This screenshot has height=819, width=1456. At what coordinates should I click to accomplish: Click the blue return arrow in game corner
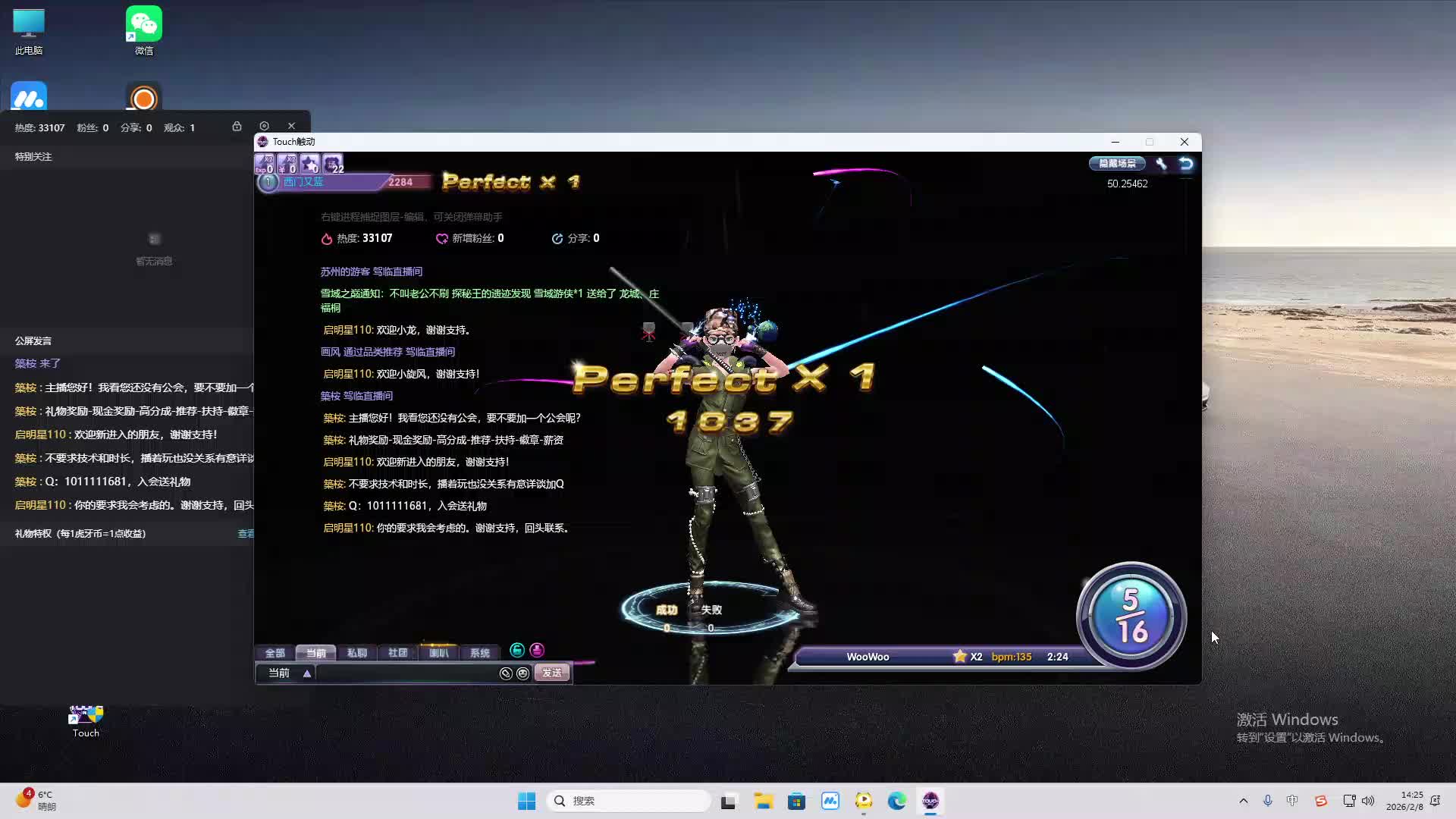[x=1185, y=164]
